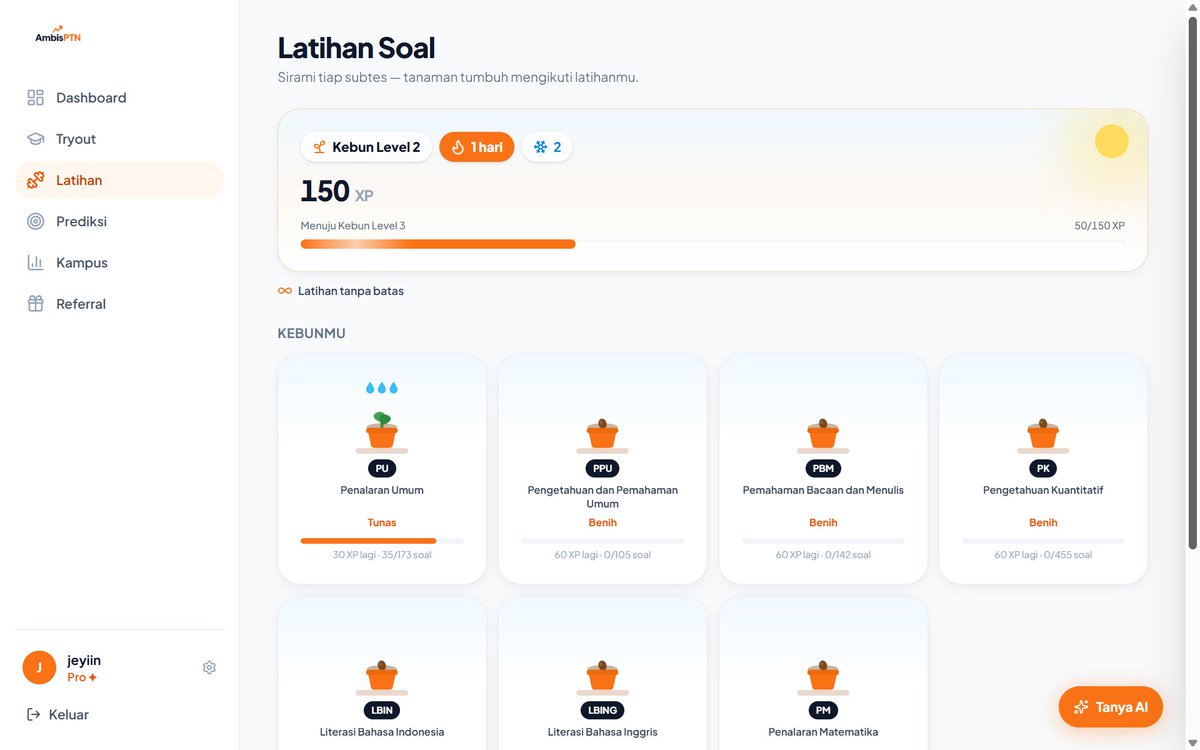Open the Prediksi section

[120, 221]
